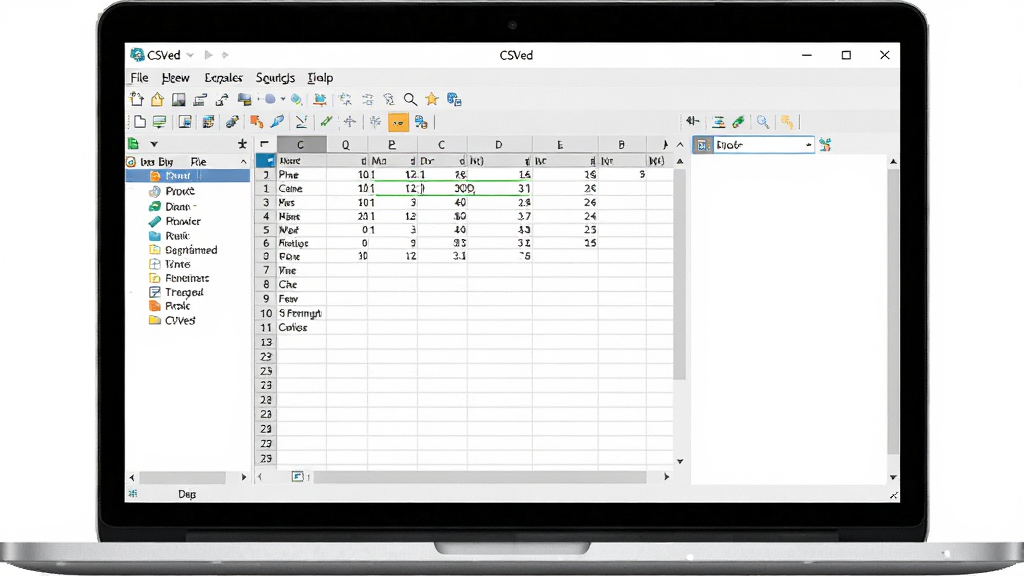
Task: Open the Hеew menu next to File
Action: [175, 78]
